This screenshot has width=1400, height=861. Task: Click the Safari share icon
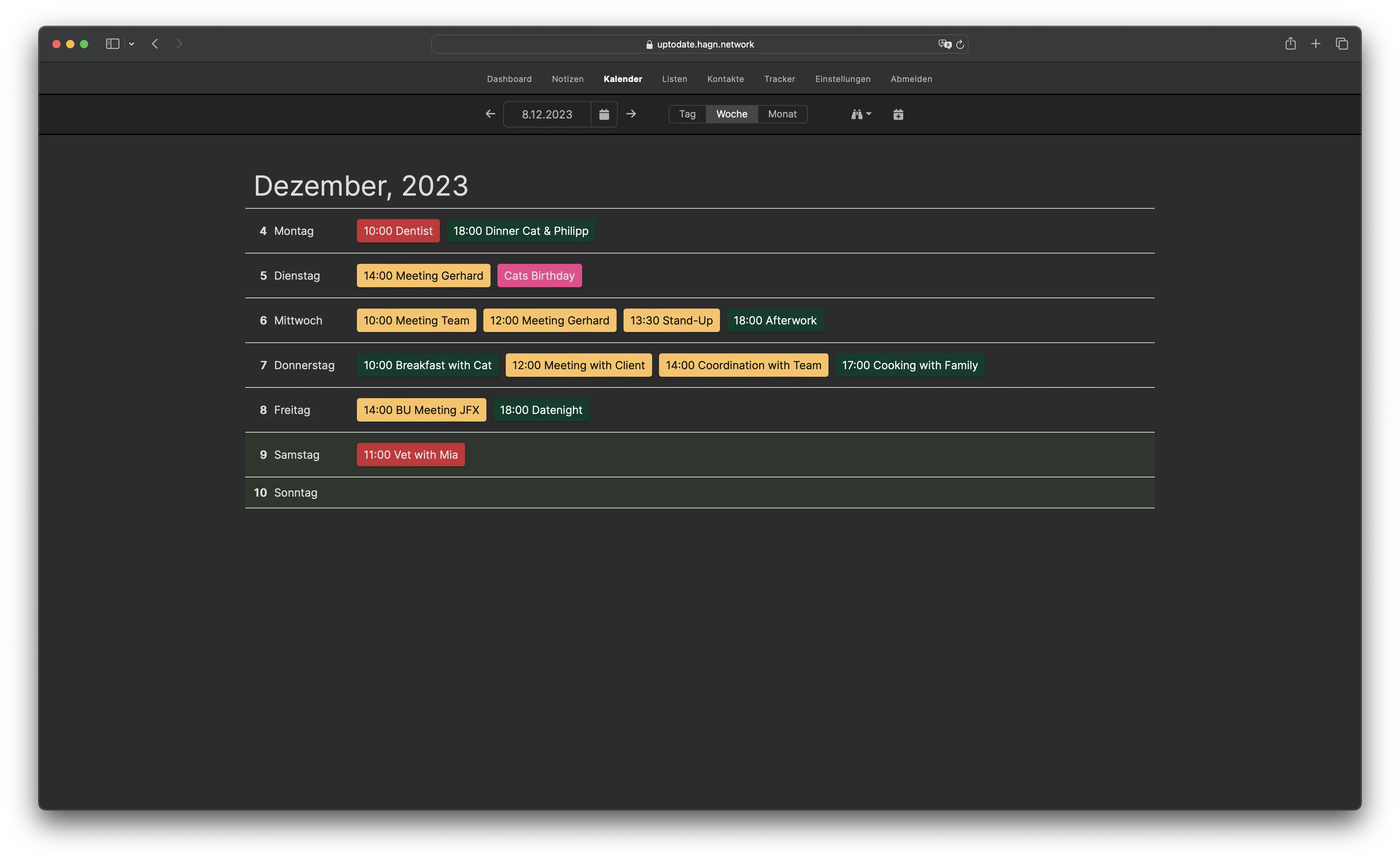pos(1290,44)
